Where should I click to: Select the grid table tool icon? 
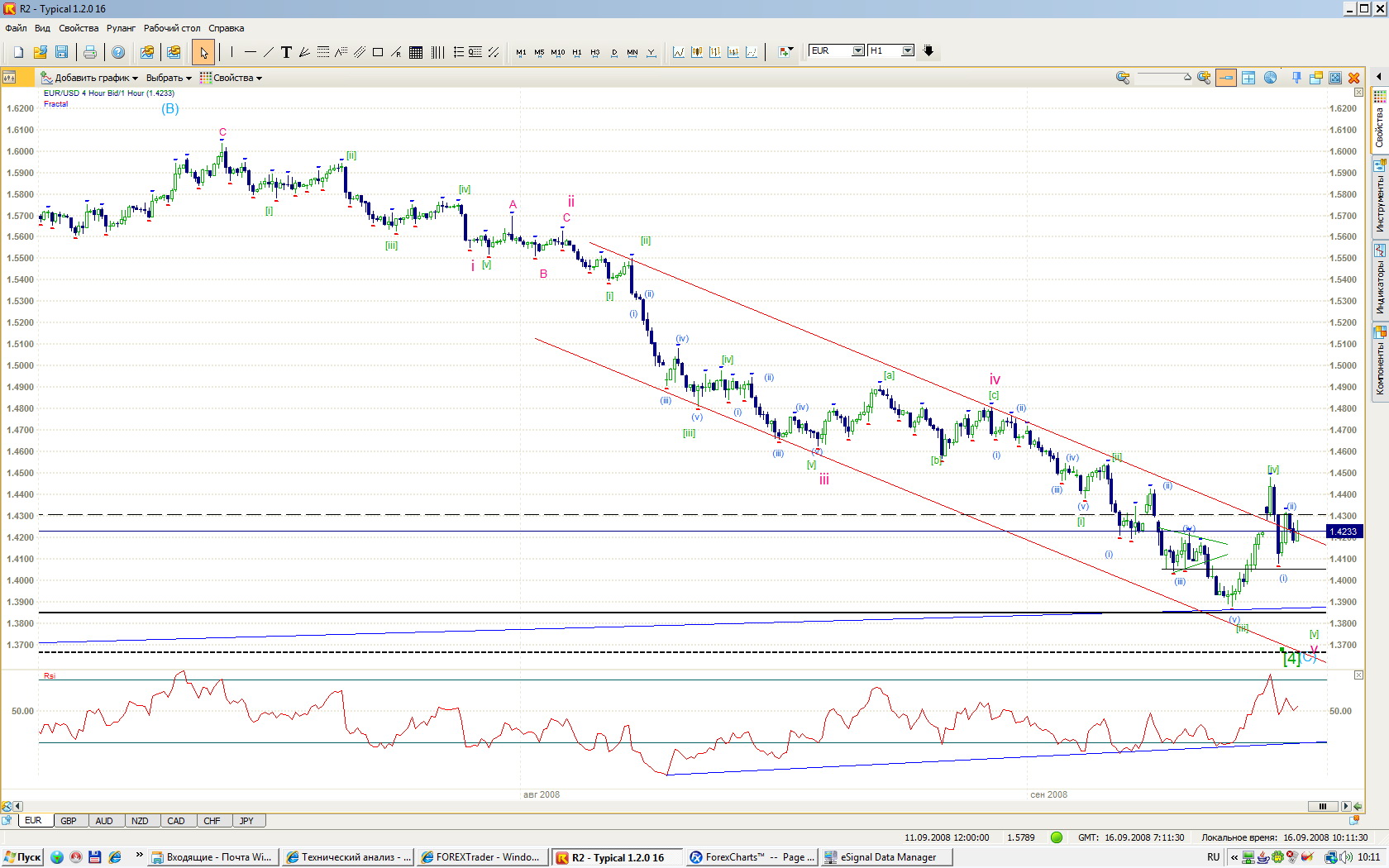pyautogui.click(x=416, y=52)
